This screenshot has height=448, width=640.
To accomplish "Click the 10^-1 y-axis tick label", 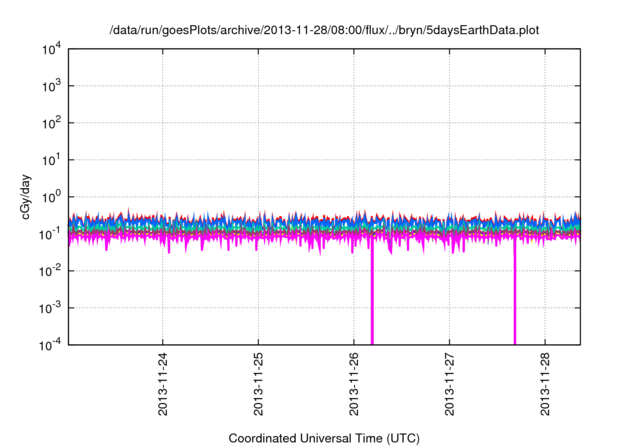I will [x=50, y=234].
